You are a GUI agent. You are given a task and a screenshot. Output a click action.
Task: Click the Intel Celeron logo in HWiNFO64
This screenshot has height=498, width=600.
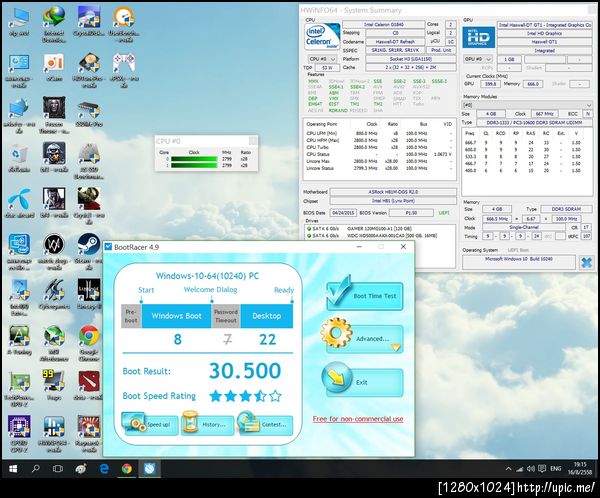pos(322,37)
